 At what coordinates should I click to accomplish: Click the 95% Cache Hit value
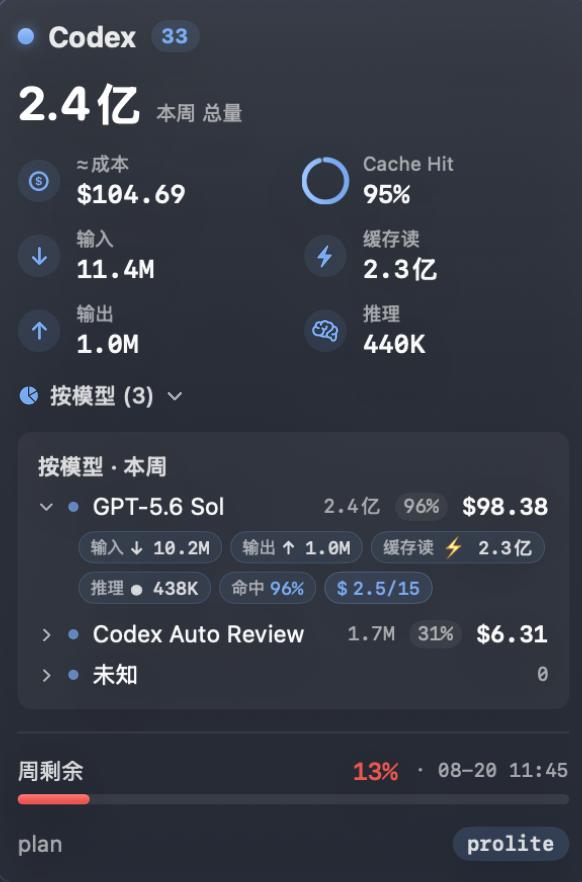[386, 195]
